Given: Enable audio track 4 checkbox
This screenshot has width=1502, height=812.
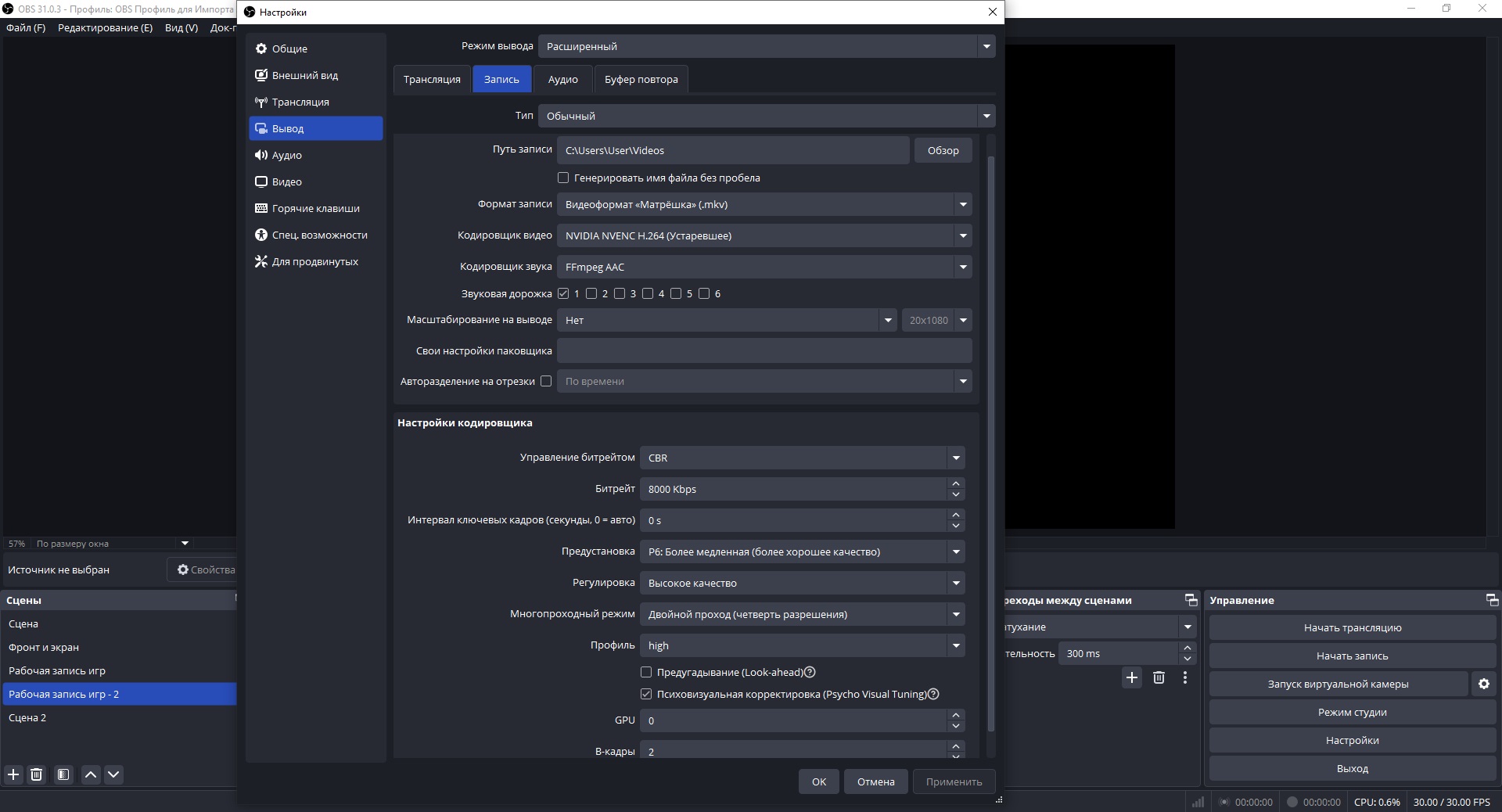Looking at the screenshot, I should click(648, 293).
